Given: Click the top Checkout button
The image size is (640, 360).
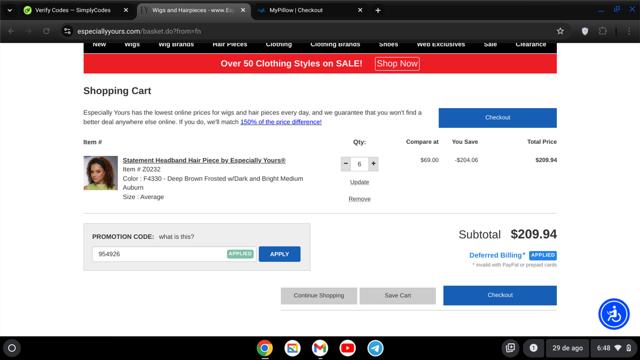Looking at the screenshot, I should pos(498,118).
